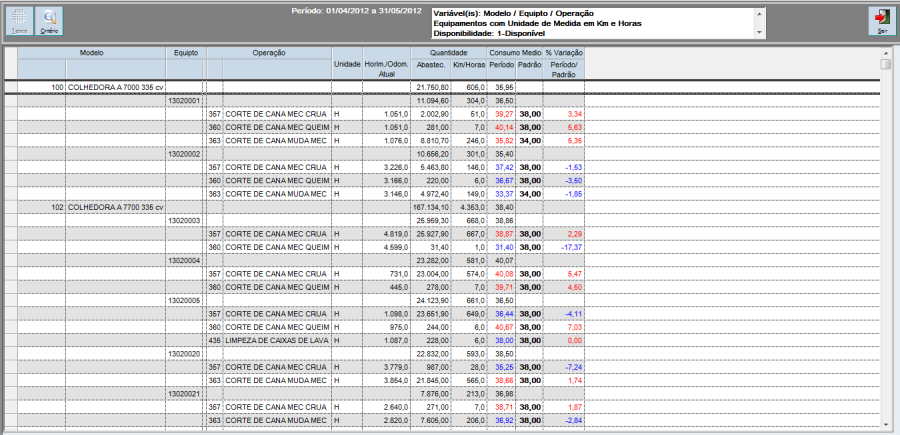The height and width of the screenshot is (435, 900).
Task: Select model number 102 cell
Action: click(x=41, y=207)
